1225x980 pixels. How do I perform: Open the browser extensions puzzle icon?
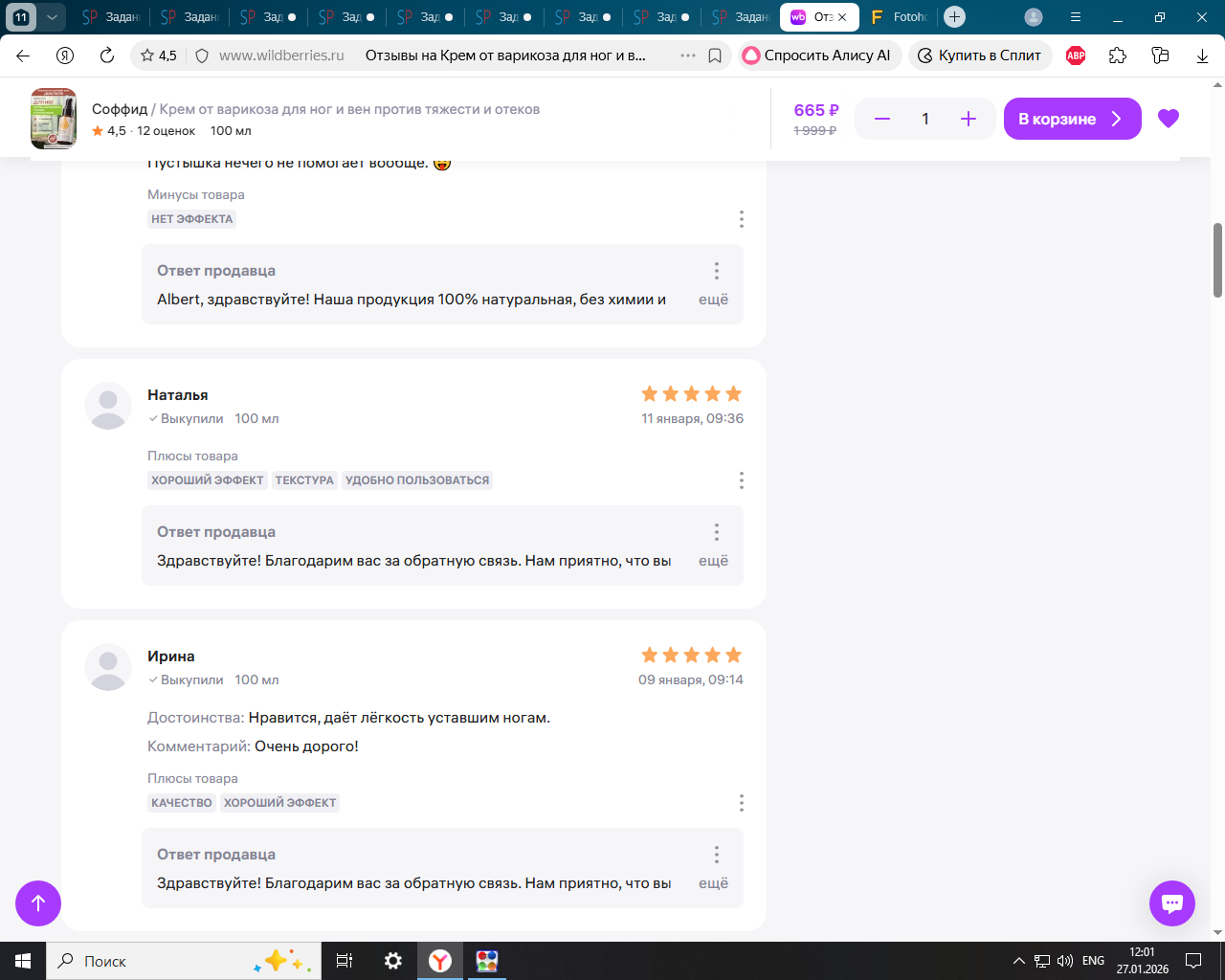click(x=1118, y=56)
